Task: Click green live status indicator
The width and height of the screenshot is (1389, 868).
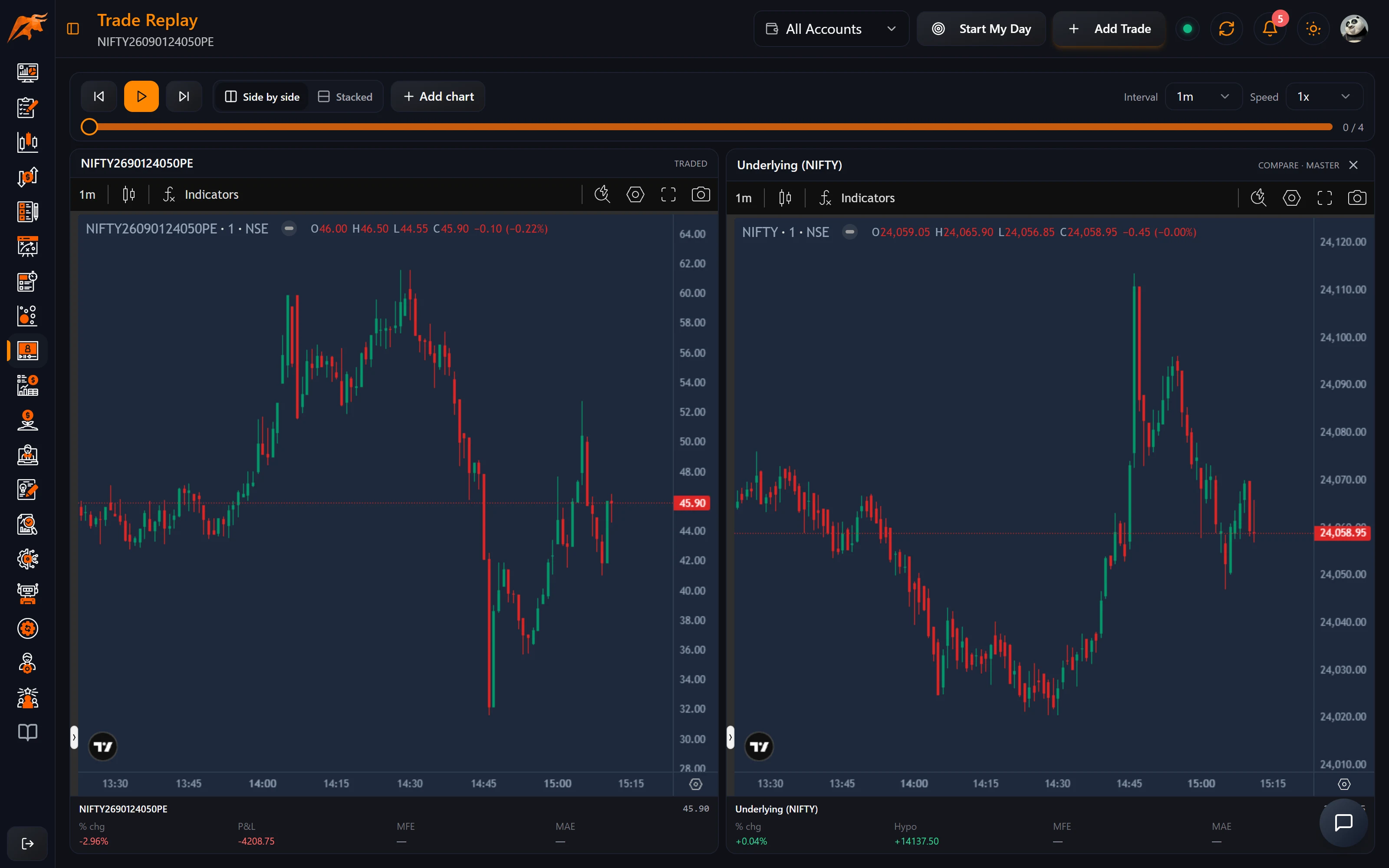Action: click(1188, 29)
